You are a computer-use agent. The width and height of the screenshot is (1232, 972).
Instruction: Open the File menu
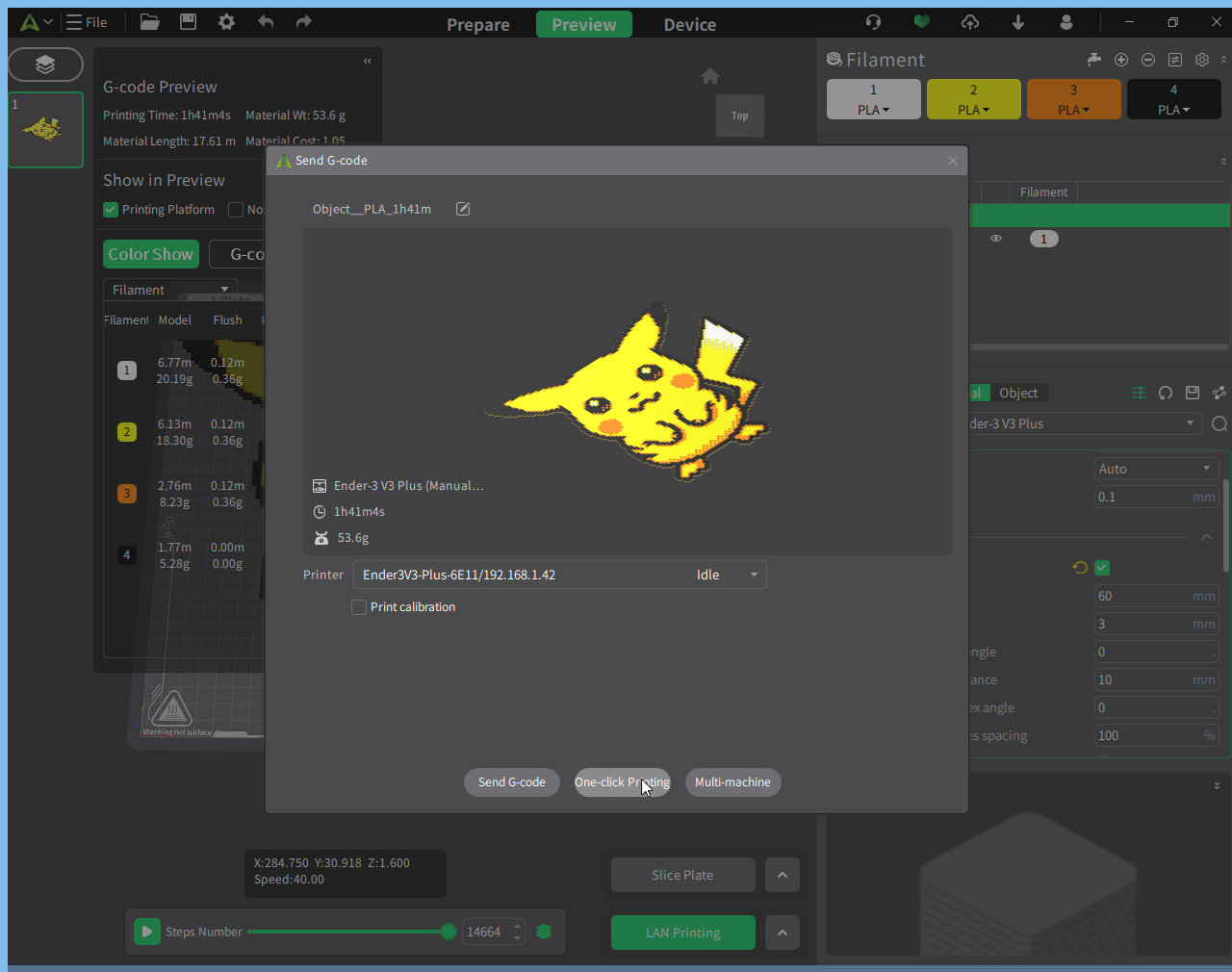[x=87, y=21]
